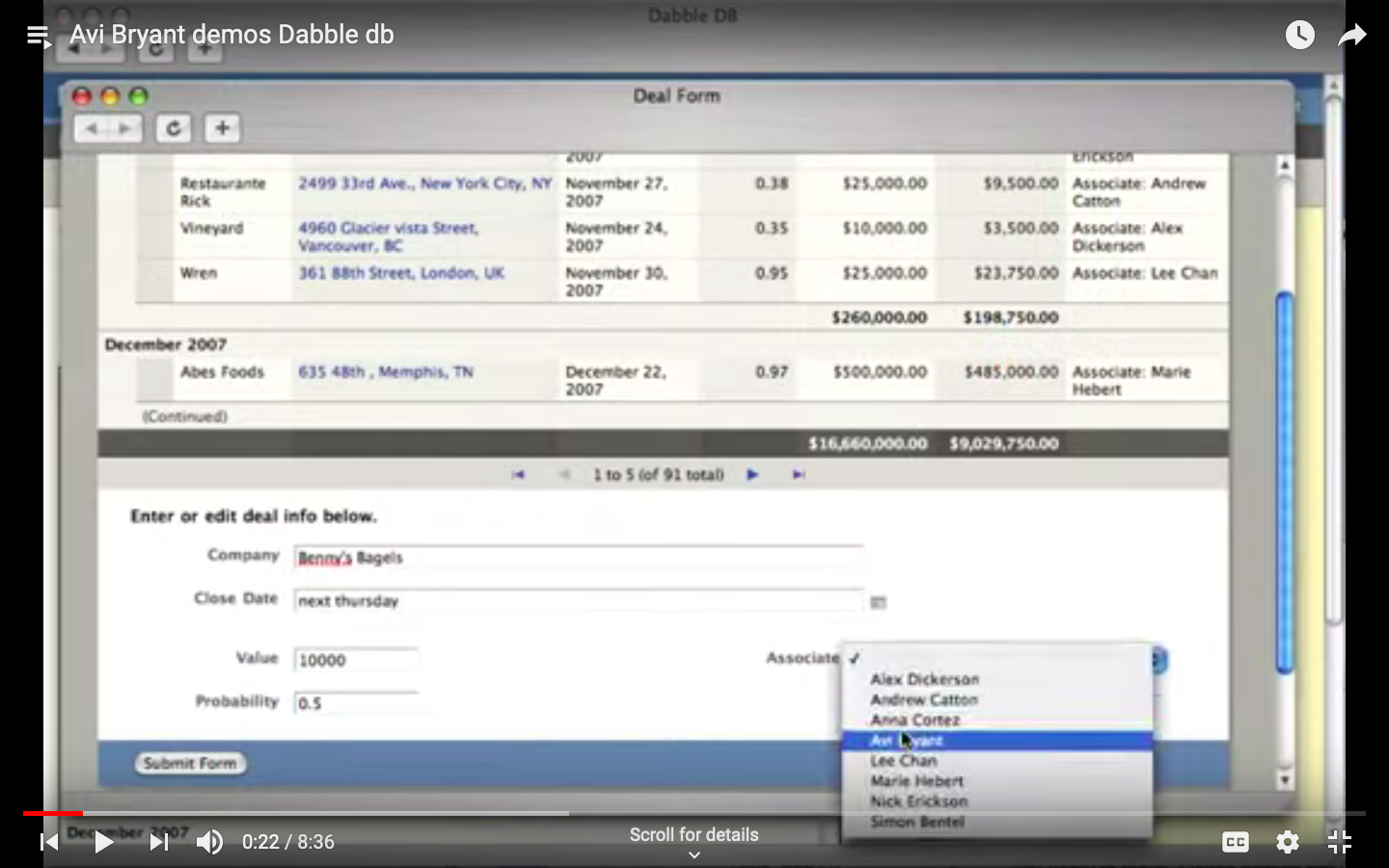
Task: Click the $198,750.00 subtotal
Action: click(x=1010, y=317)
